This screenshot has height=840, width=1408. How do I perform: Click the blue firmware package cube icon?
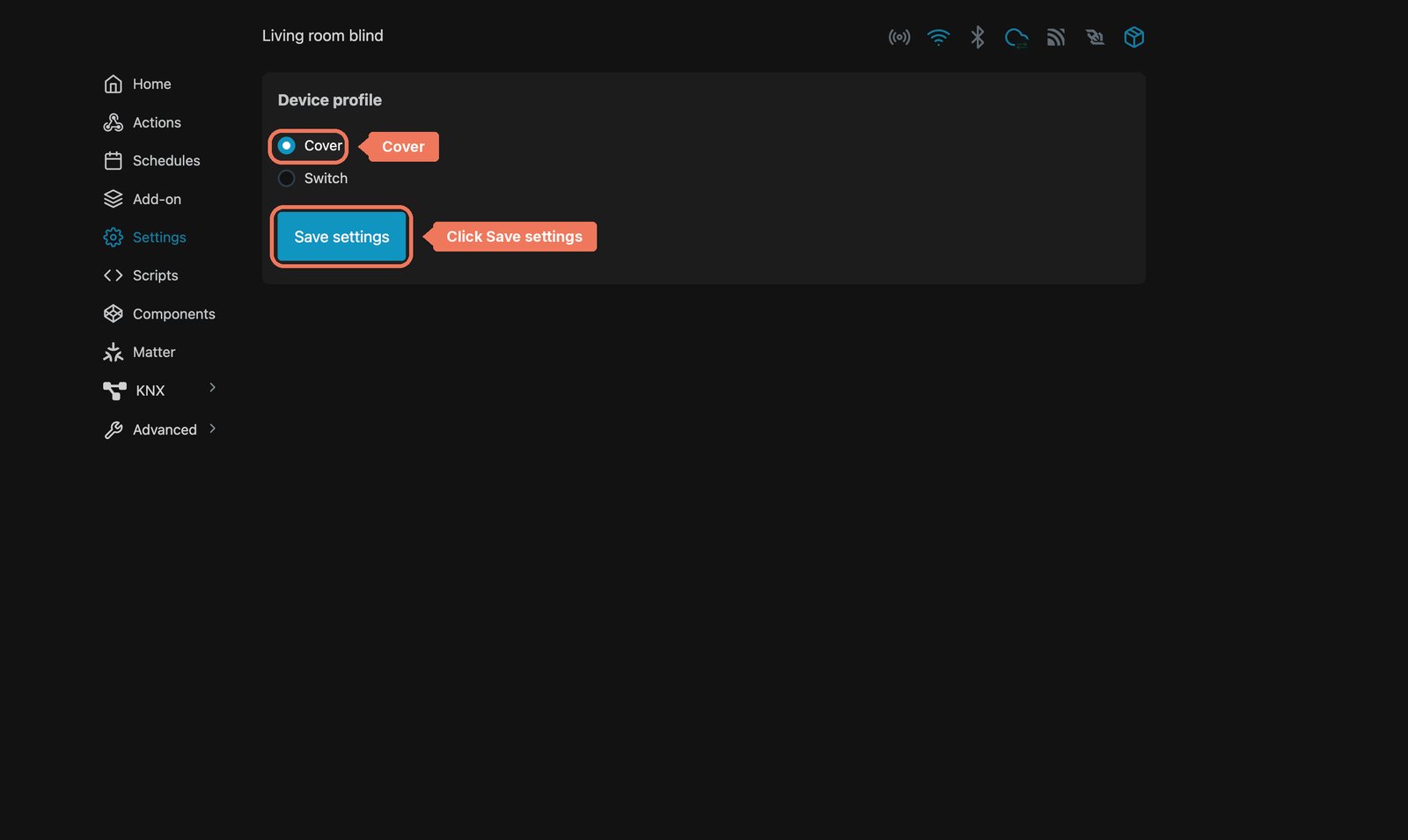coord(1134,37)
